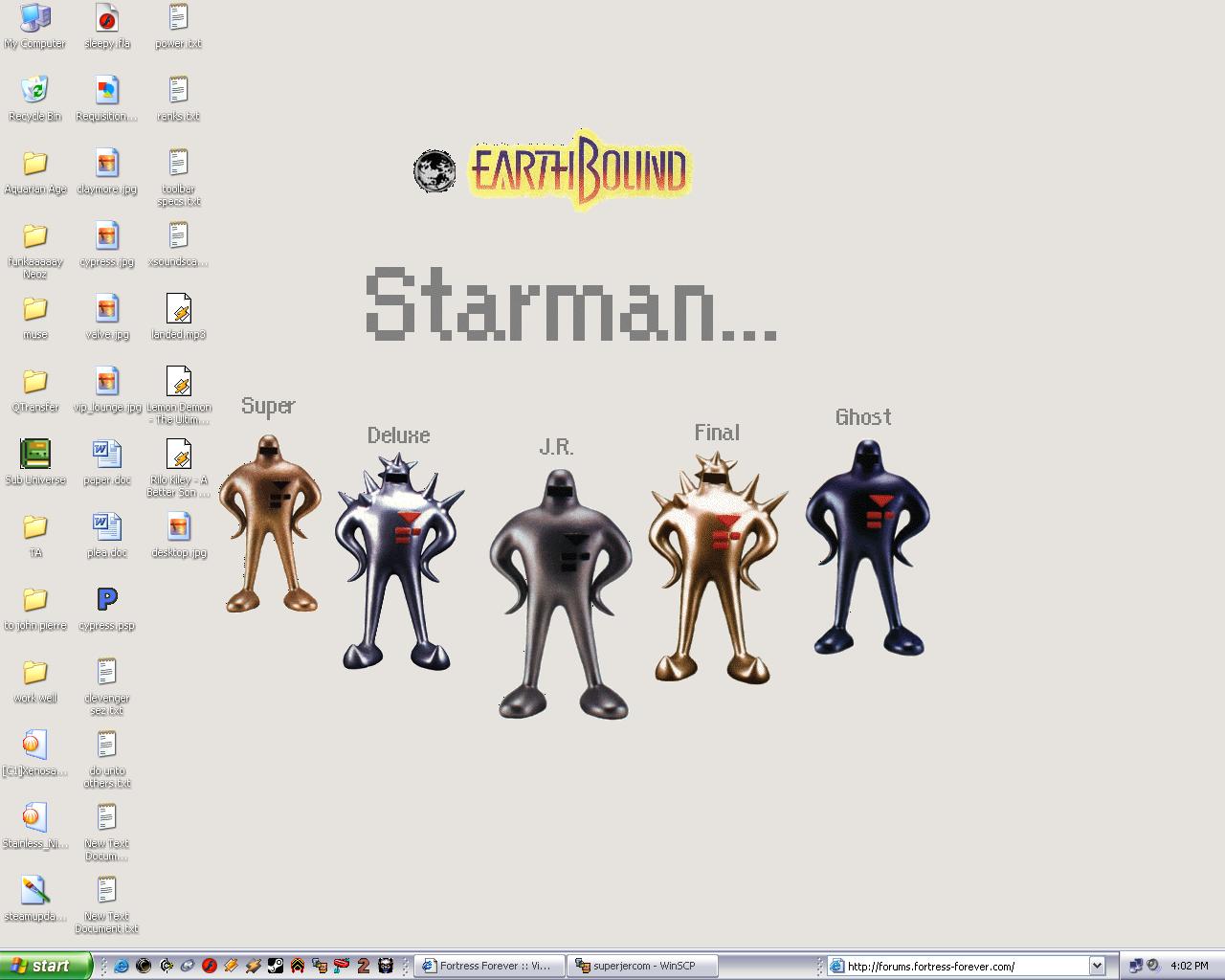The width and height of the screenshot is (1225, 980).
Task: Select the 'to john pierre' folder
Action: (x=35, y=608)
